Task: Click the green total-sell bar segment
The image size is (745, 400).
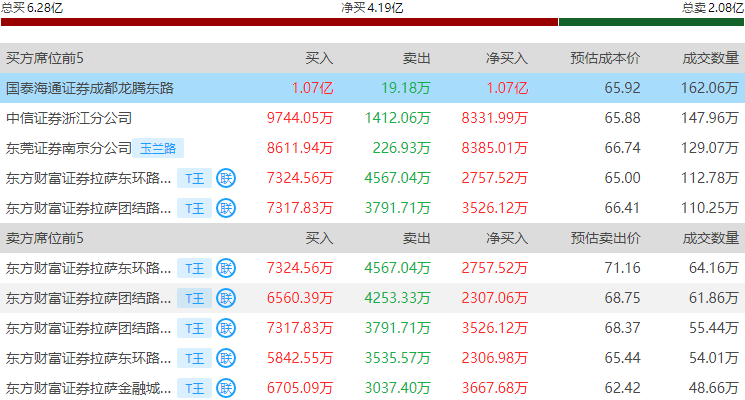Action: coord(651,22)
